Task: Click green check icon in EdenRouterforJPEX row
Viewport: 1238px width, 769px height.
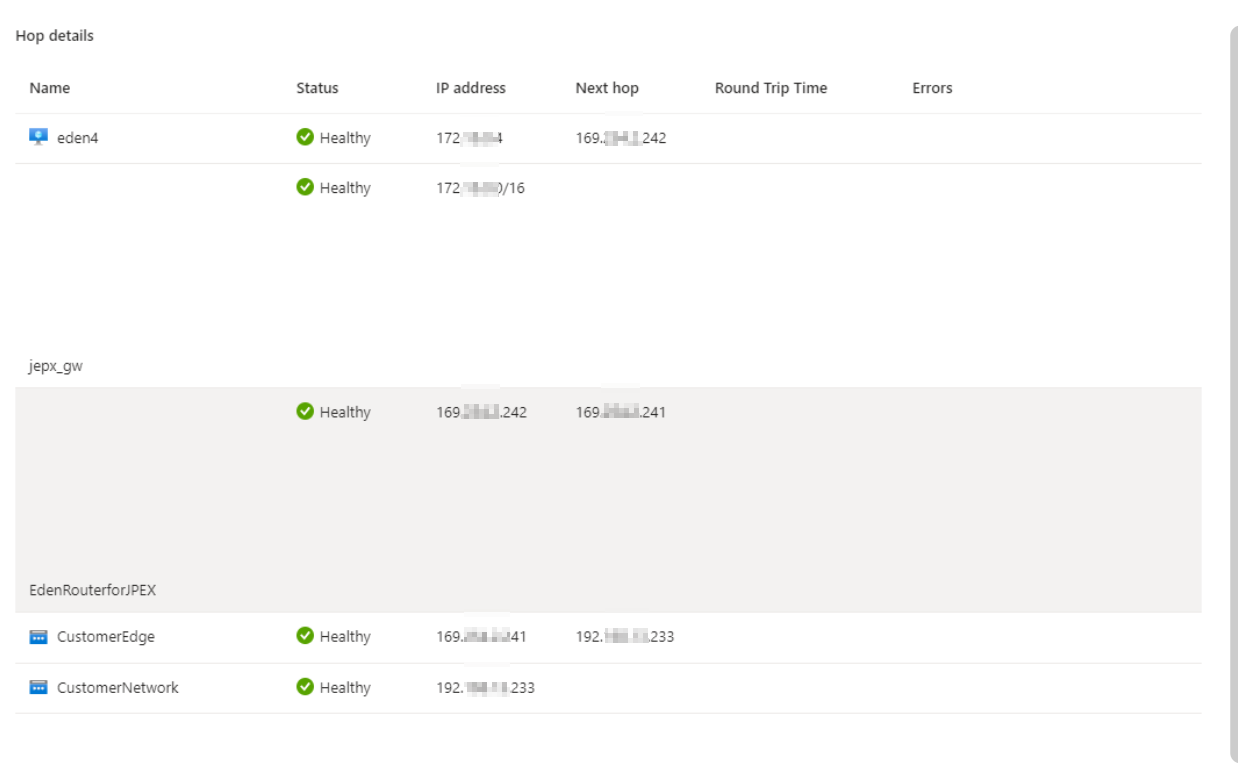Action: click(305, 412)
